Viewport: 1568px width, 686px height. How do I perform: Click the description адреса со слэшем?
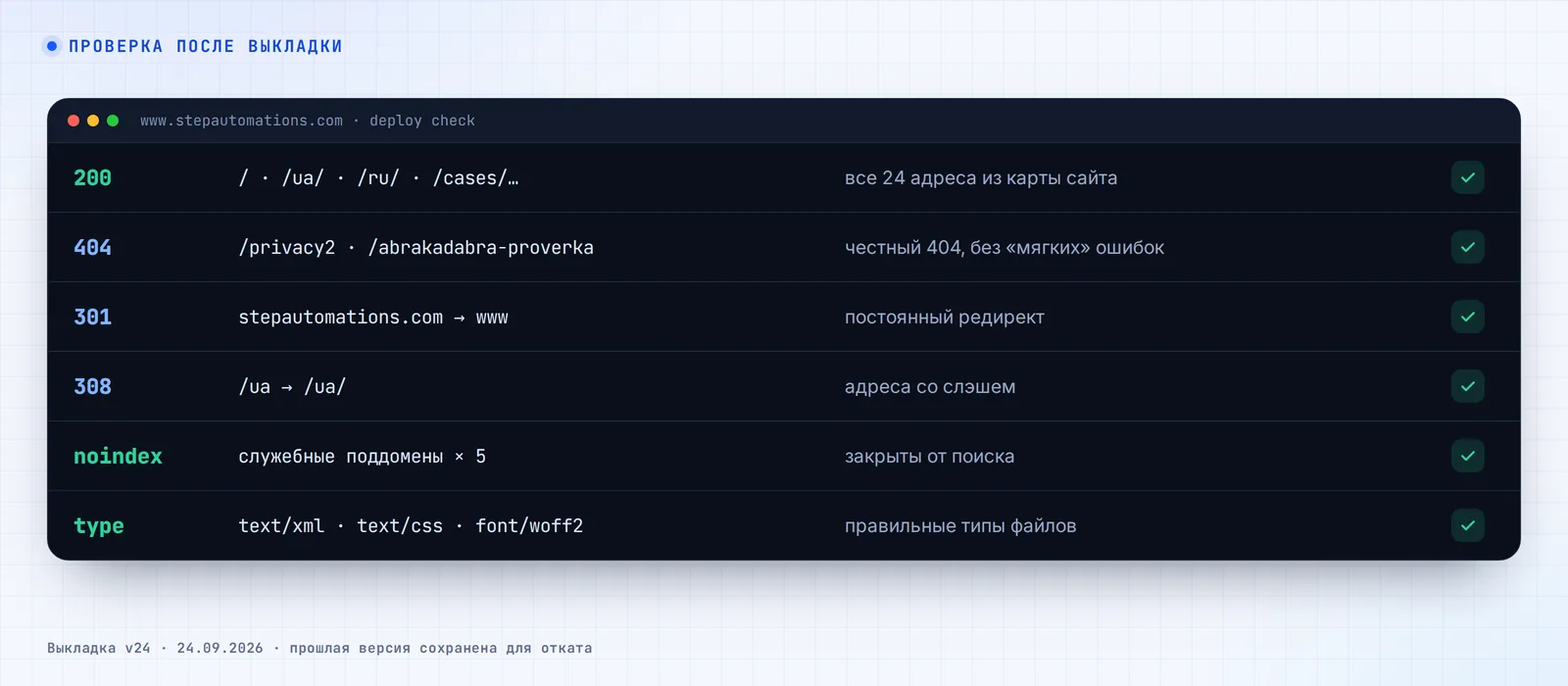[930, 386]
